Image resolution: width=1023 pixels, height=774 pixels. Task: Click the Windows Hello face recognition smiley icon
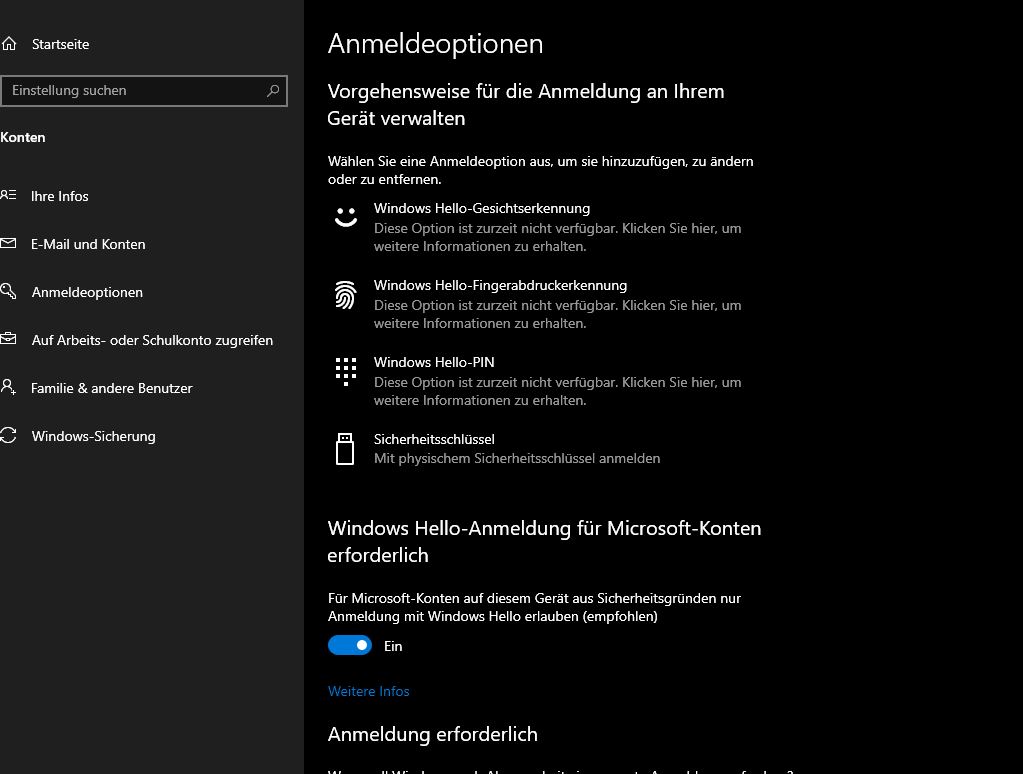pos(346,217)
